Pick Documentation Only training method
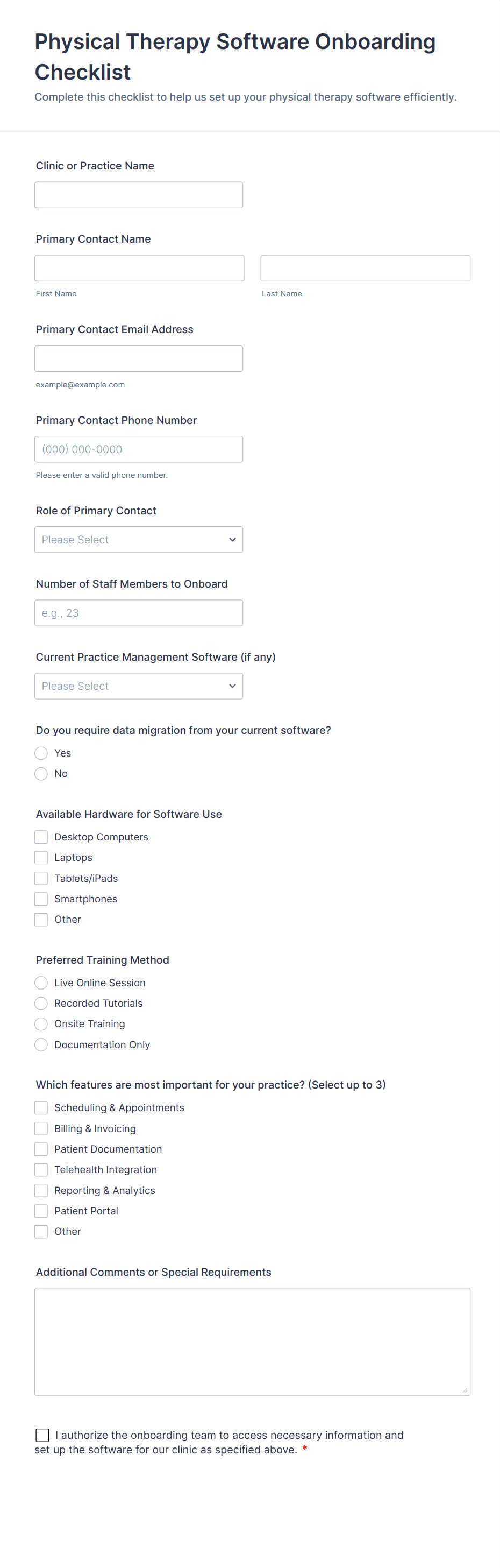This screenshot has height=1568, width=500. coord(41,1044)
